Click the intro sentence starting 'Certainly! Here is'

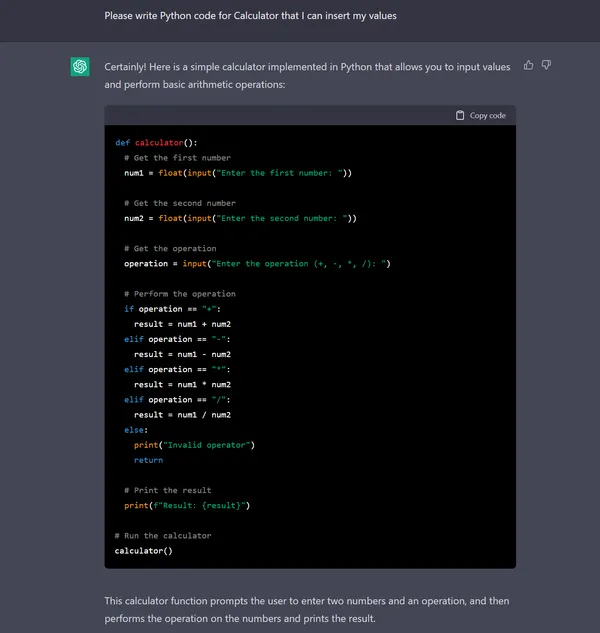[307, 75]
